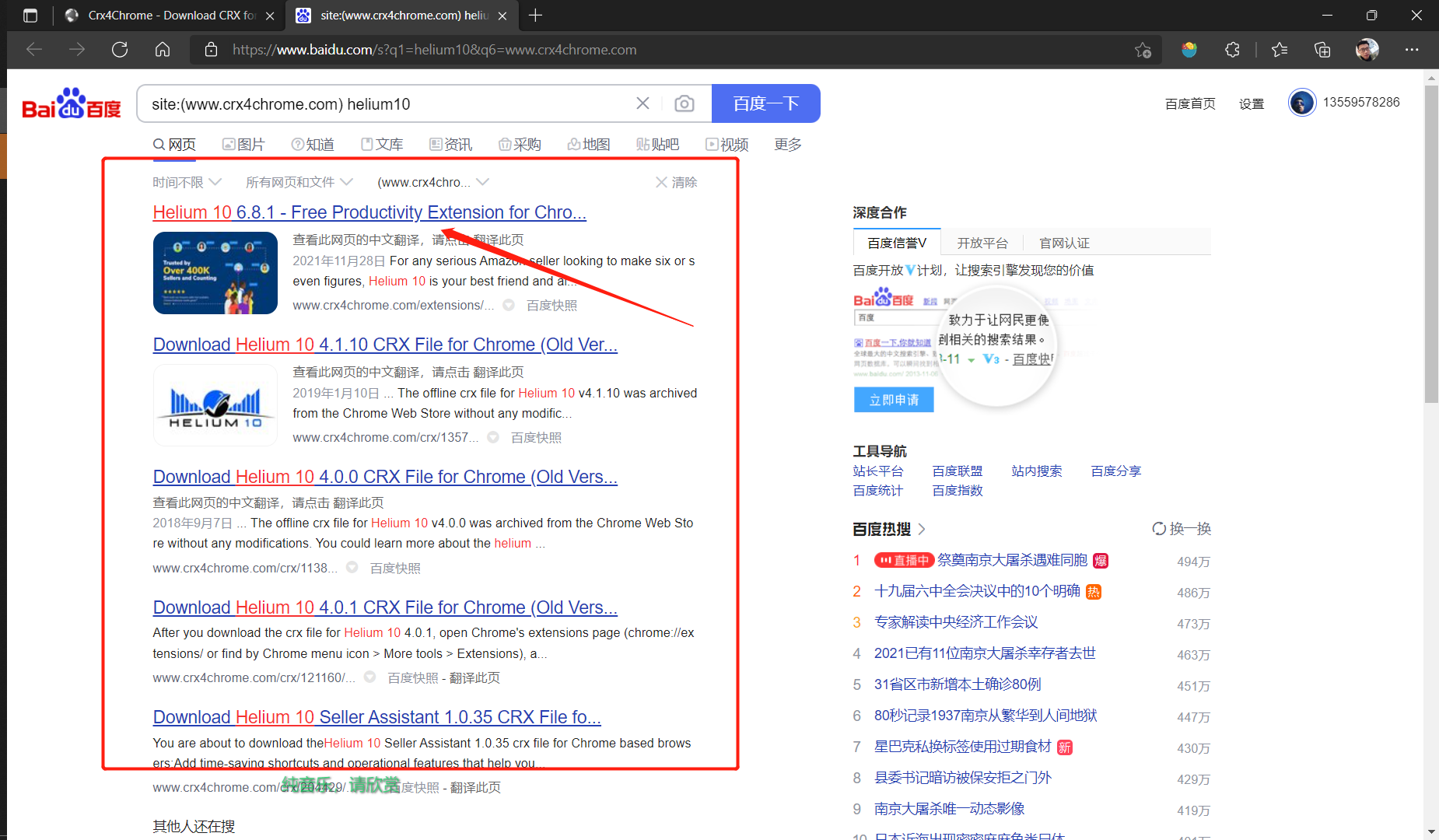1439x840 pixels.
Task: Open the browser profile avatar
Action: coord(1367,50)
